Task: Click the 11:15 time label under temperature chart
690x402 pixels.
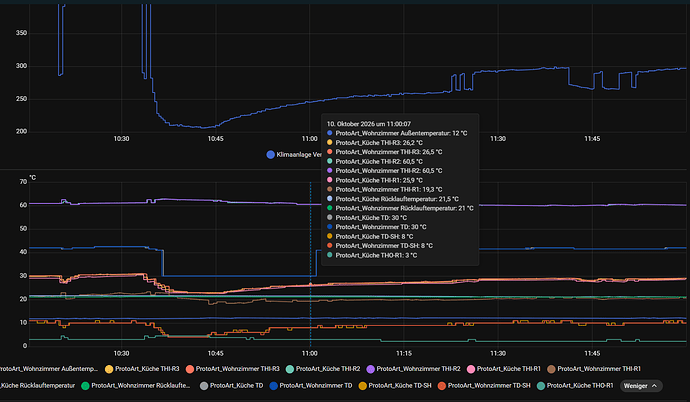Action: click(404, 353)
